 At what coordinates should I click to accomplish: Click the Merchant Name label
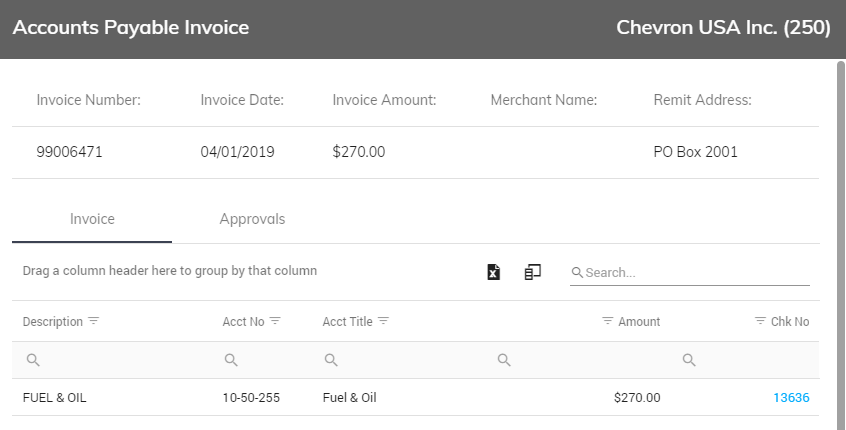(544, 100)
